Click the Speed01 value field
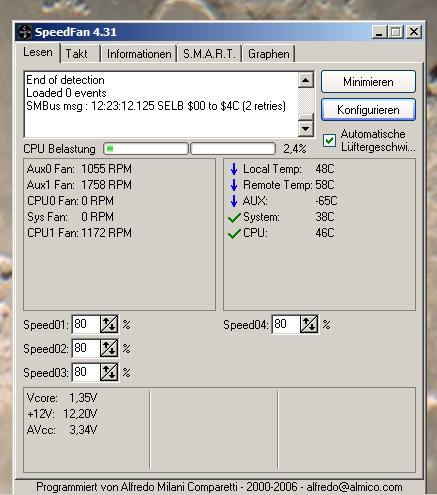The image size is (437, 495). [86, 324]
